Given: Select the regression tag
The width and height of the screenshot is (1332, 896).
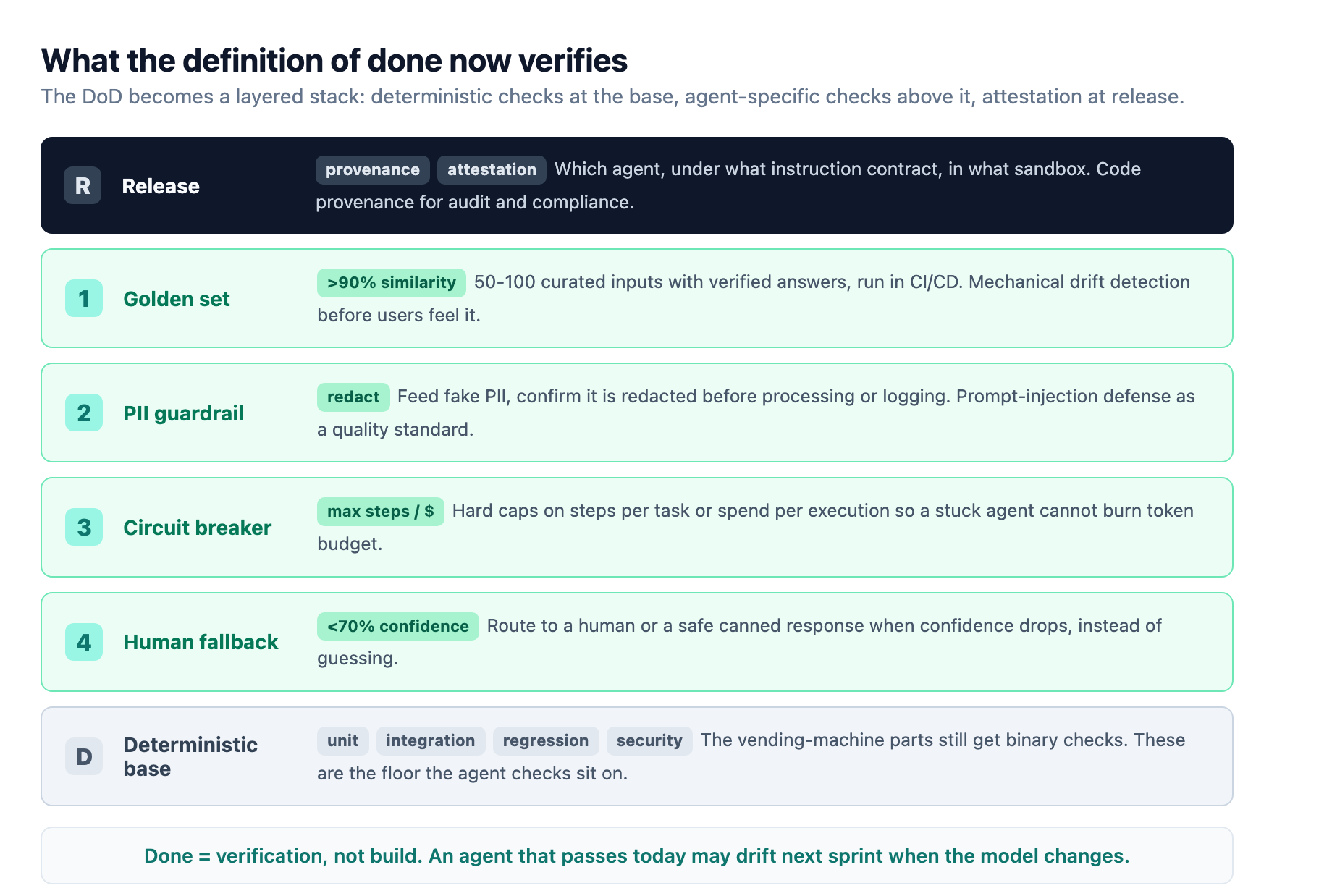Looking at the screenshot, I should tap(546, 740).
